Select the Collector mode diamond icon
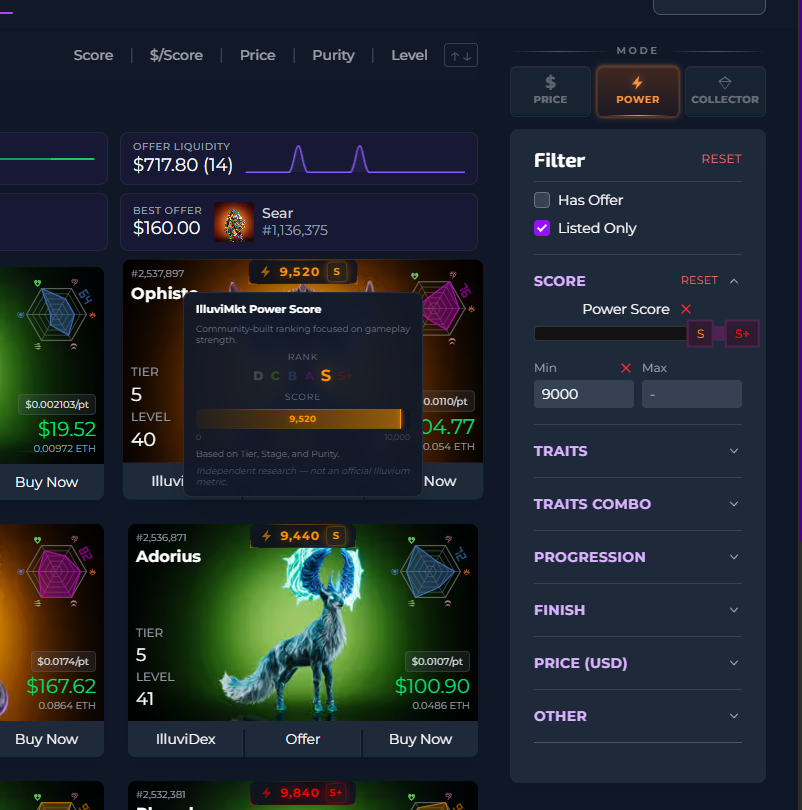The height and width of the screenshot is (810, 802). 725,82
